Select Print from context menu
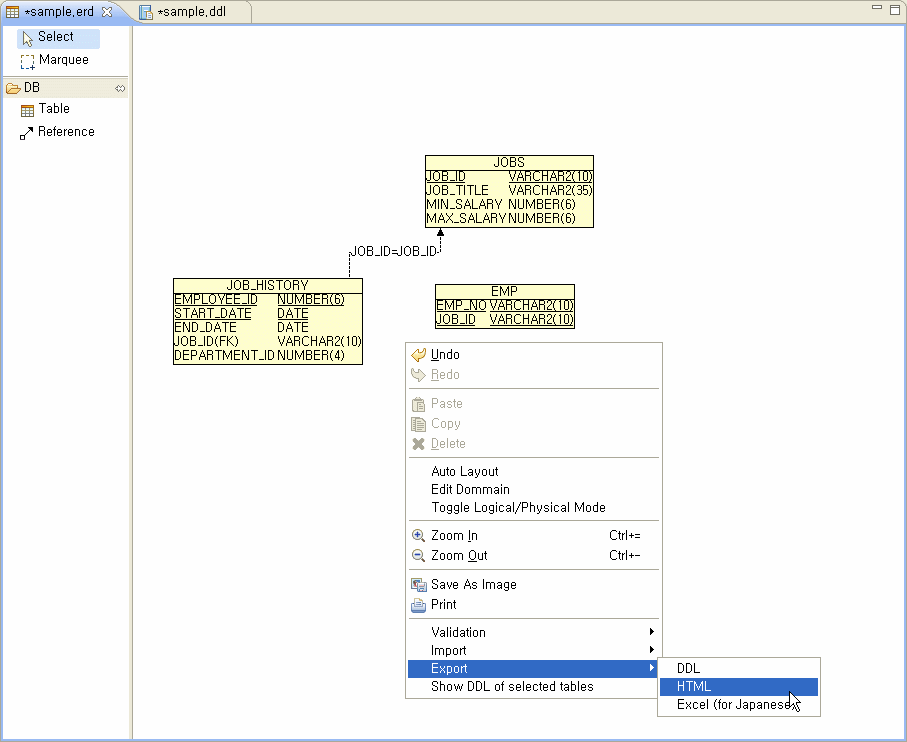The image size is (907, 742). [443, 605]
